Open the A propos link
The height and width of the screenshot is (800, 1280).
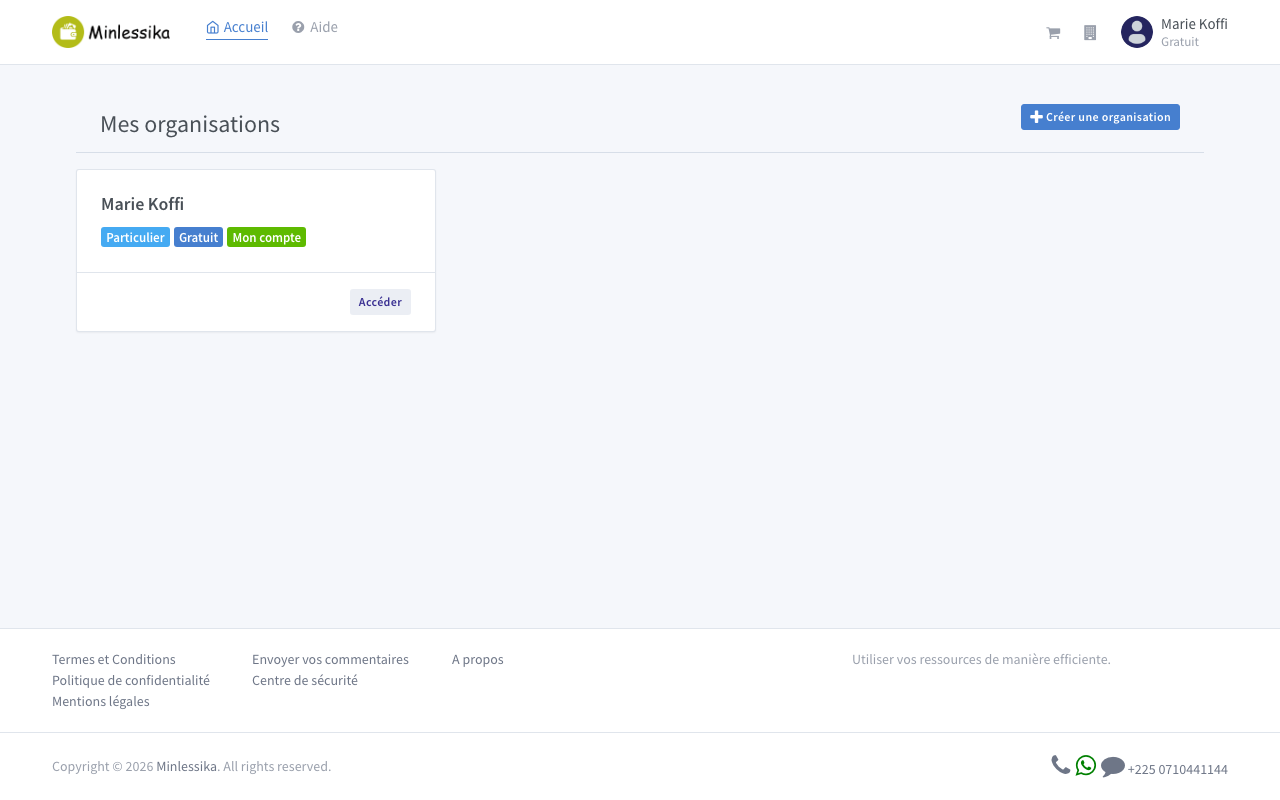(x=478, y=659)
